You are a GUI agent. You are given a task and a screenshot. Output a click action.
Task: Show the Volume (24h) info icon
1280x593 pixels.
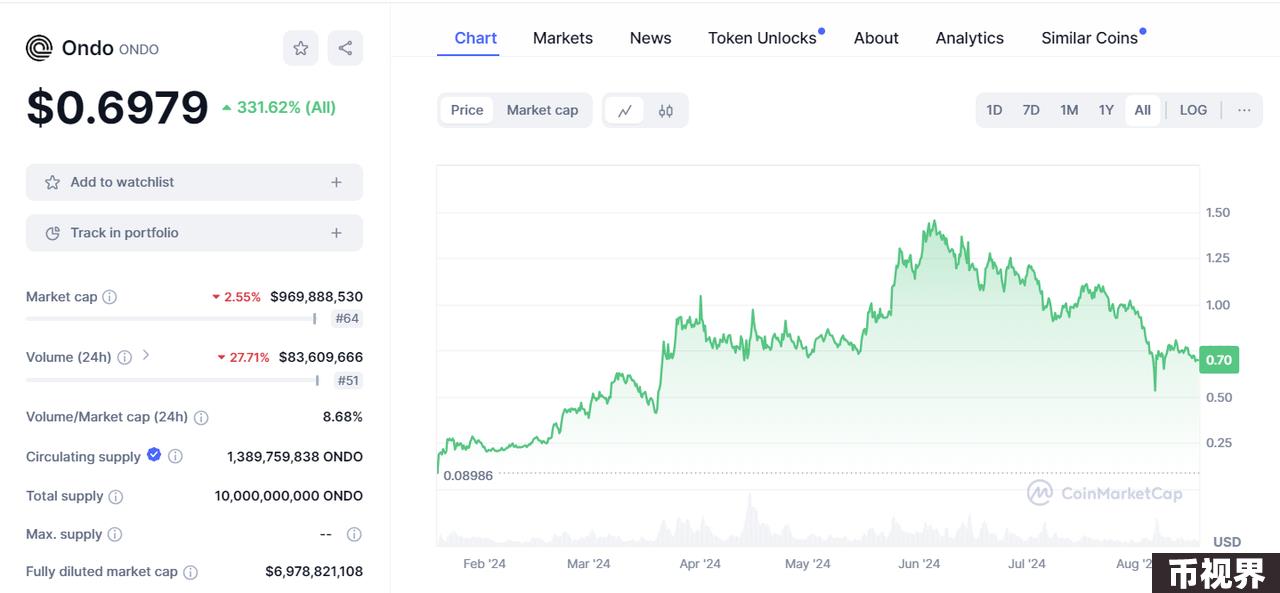click(x=124, y=357)
